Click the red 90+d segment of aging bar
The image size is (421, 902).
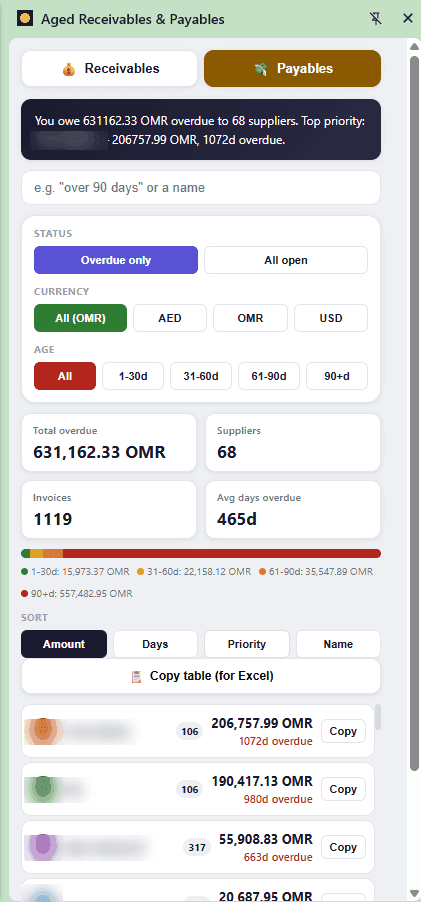221,553
